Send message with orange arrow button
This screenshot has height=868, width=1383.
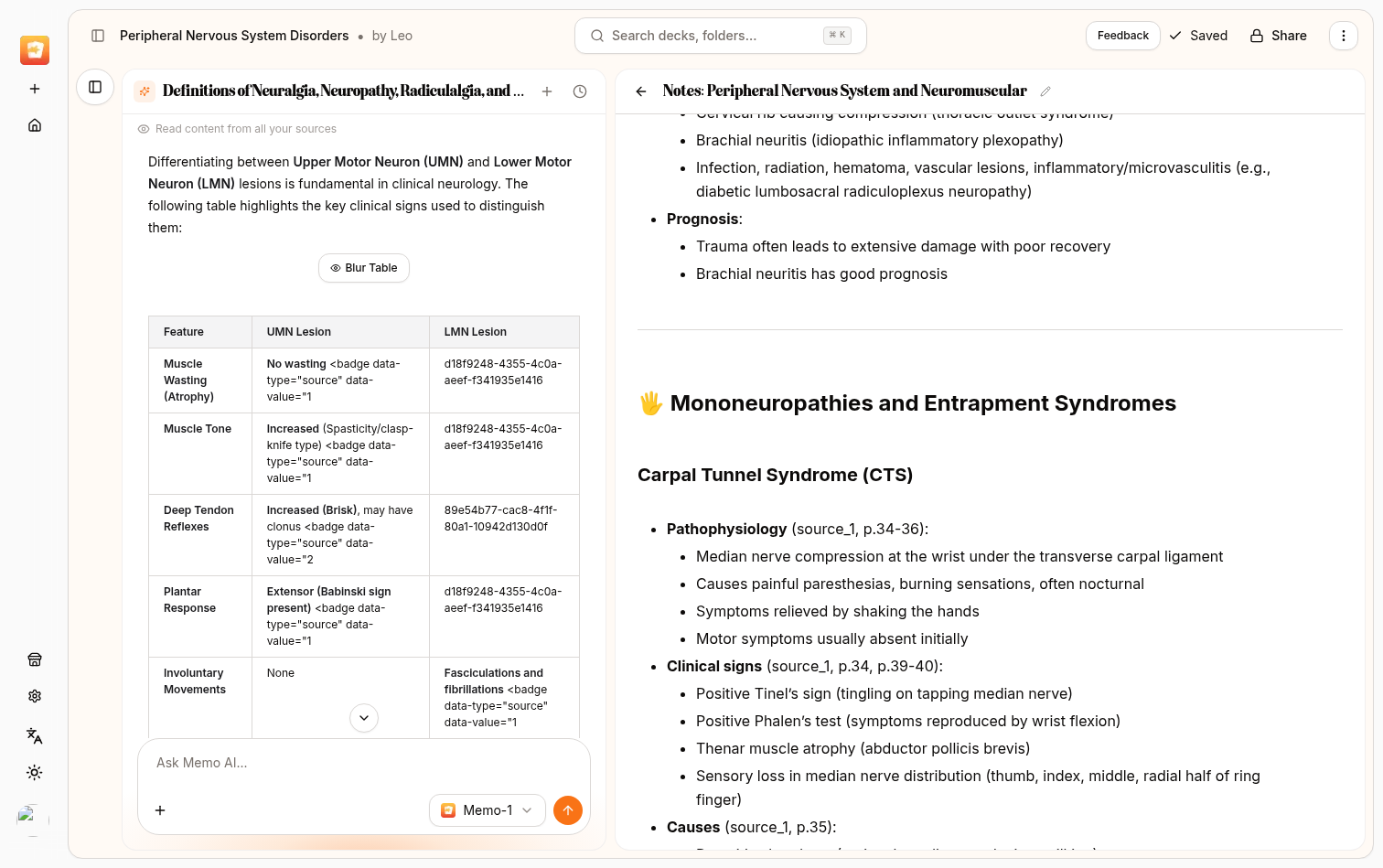(568, 810)
